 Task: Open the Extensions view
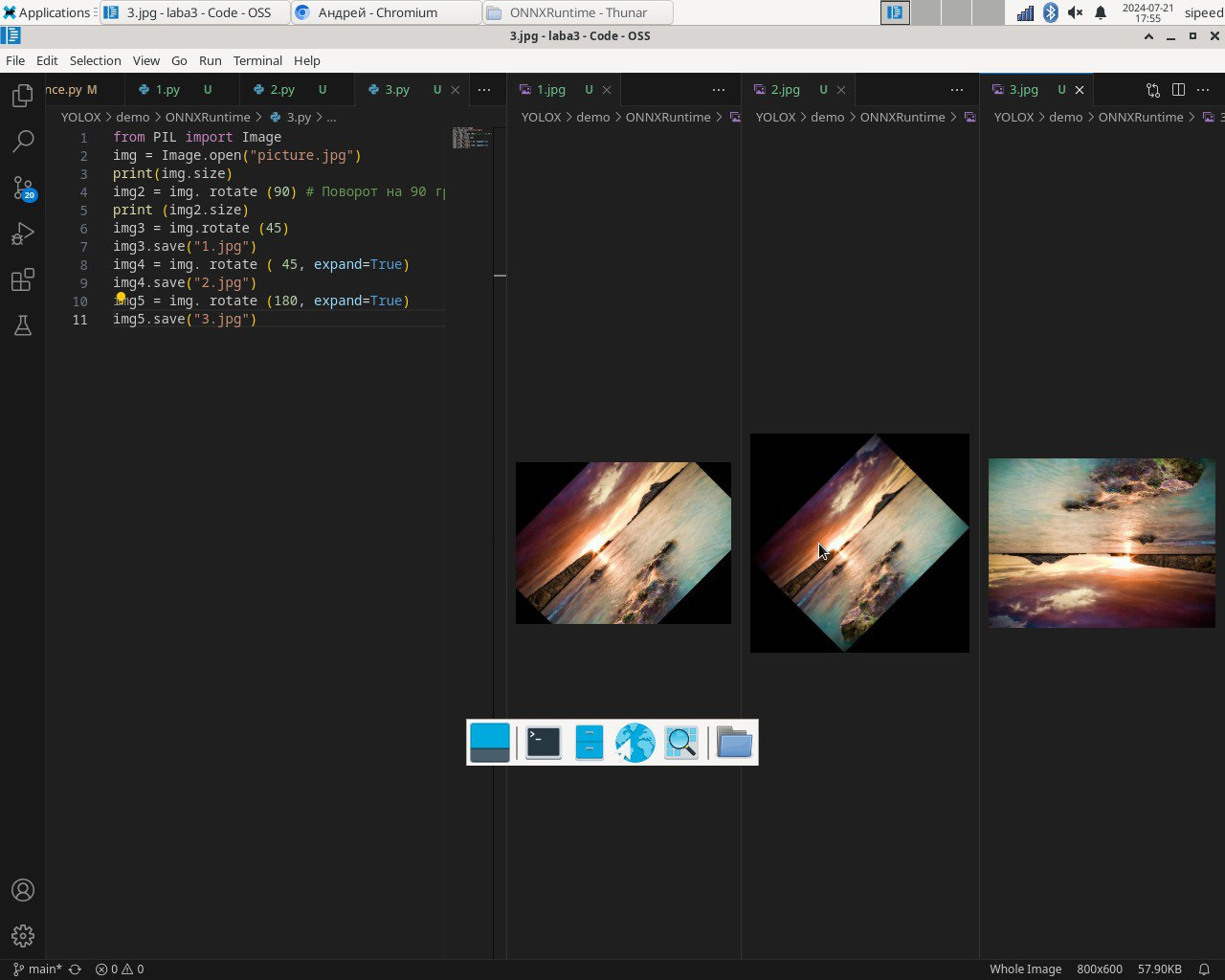23,279
